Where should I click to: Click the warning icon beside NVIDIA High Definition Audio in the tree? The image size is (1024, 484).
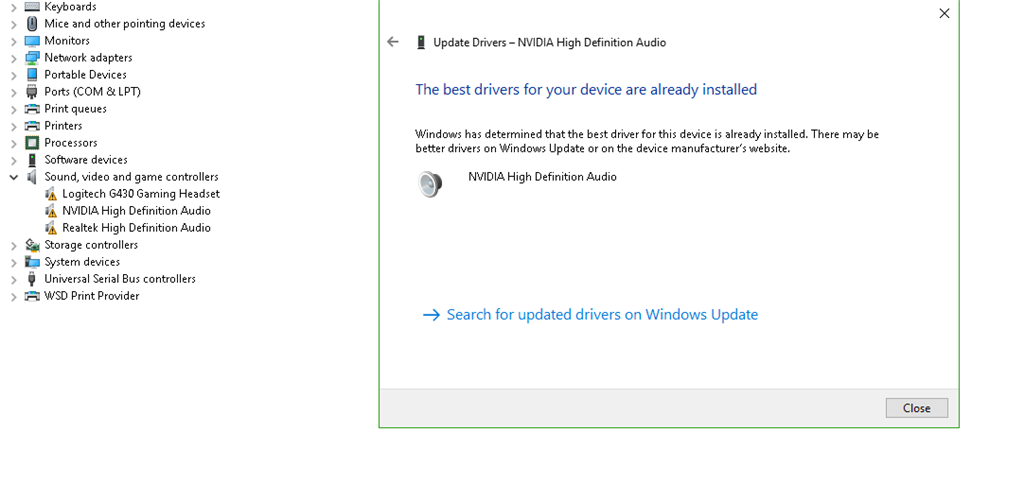coord(50,211)
